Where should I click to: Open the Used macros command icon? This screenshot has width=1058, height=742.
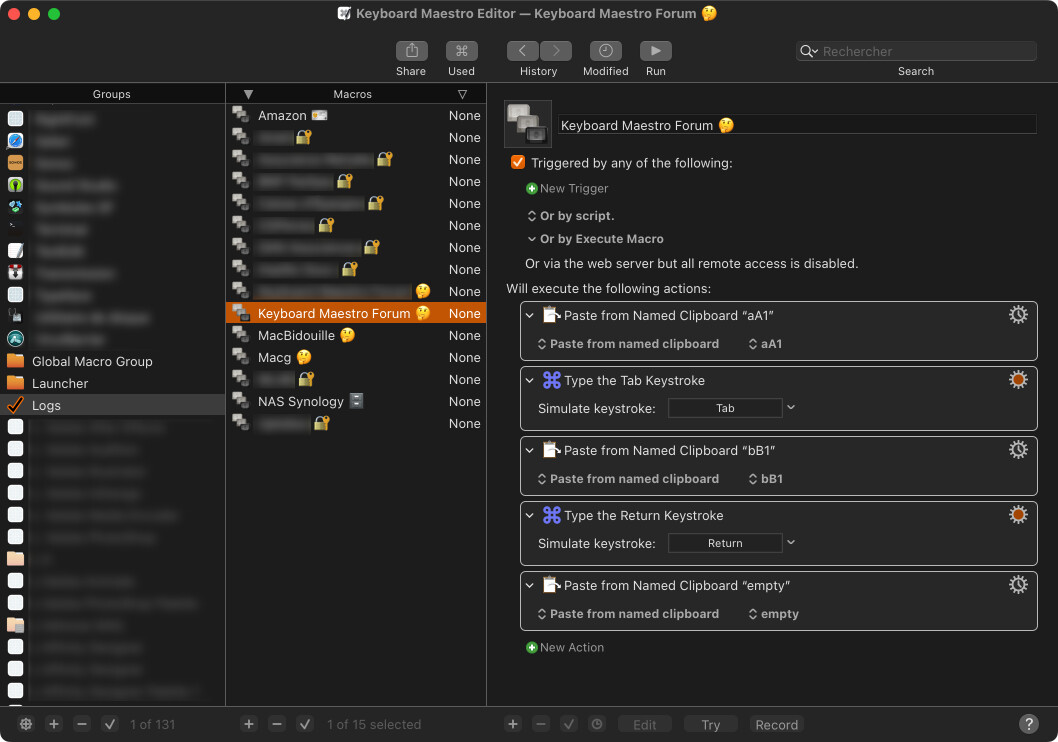point(462,51)
